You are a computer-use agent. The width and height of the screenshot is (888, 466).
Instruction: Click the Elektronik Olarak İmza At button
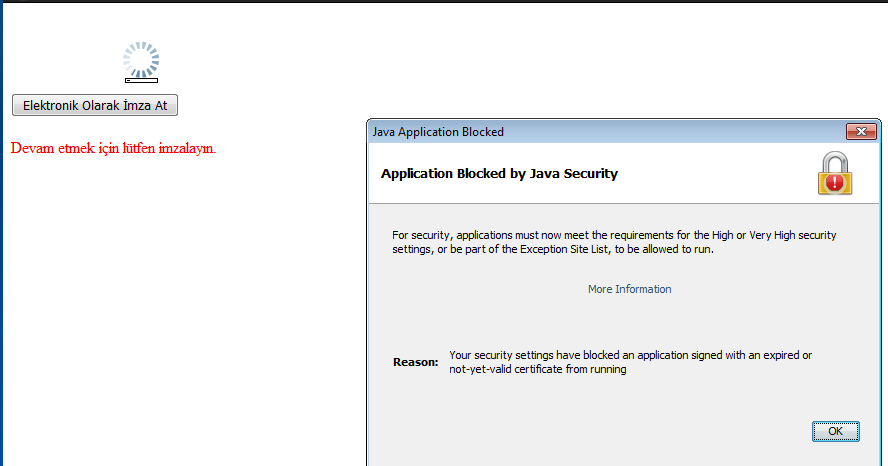[95, 105]
